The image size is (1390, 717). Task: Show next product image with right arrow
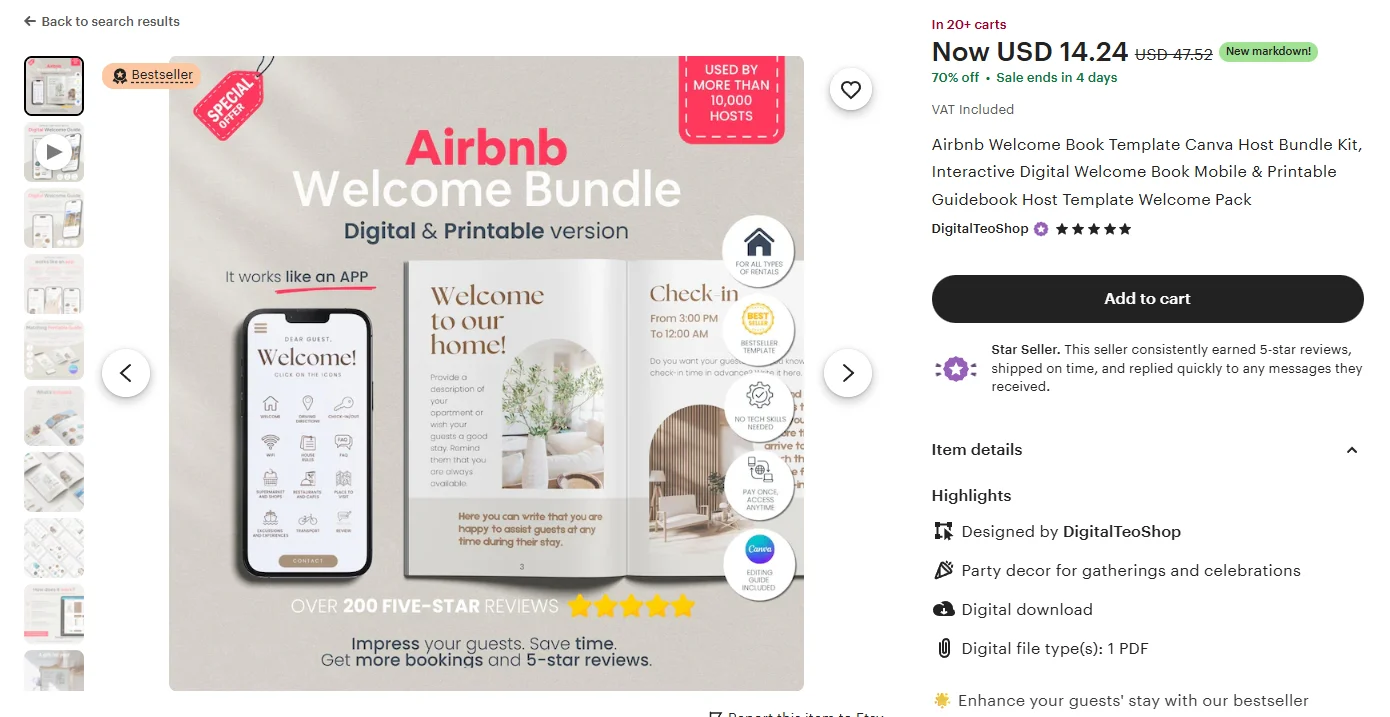coord(848,373)
